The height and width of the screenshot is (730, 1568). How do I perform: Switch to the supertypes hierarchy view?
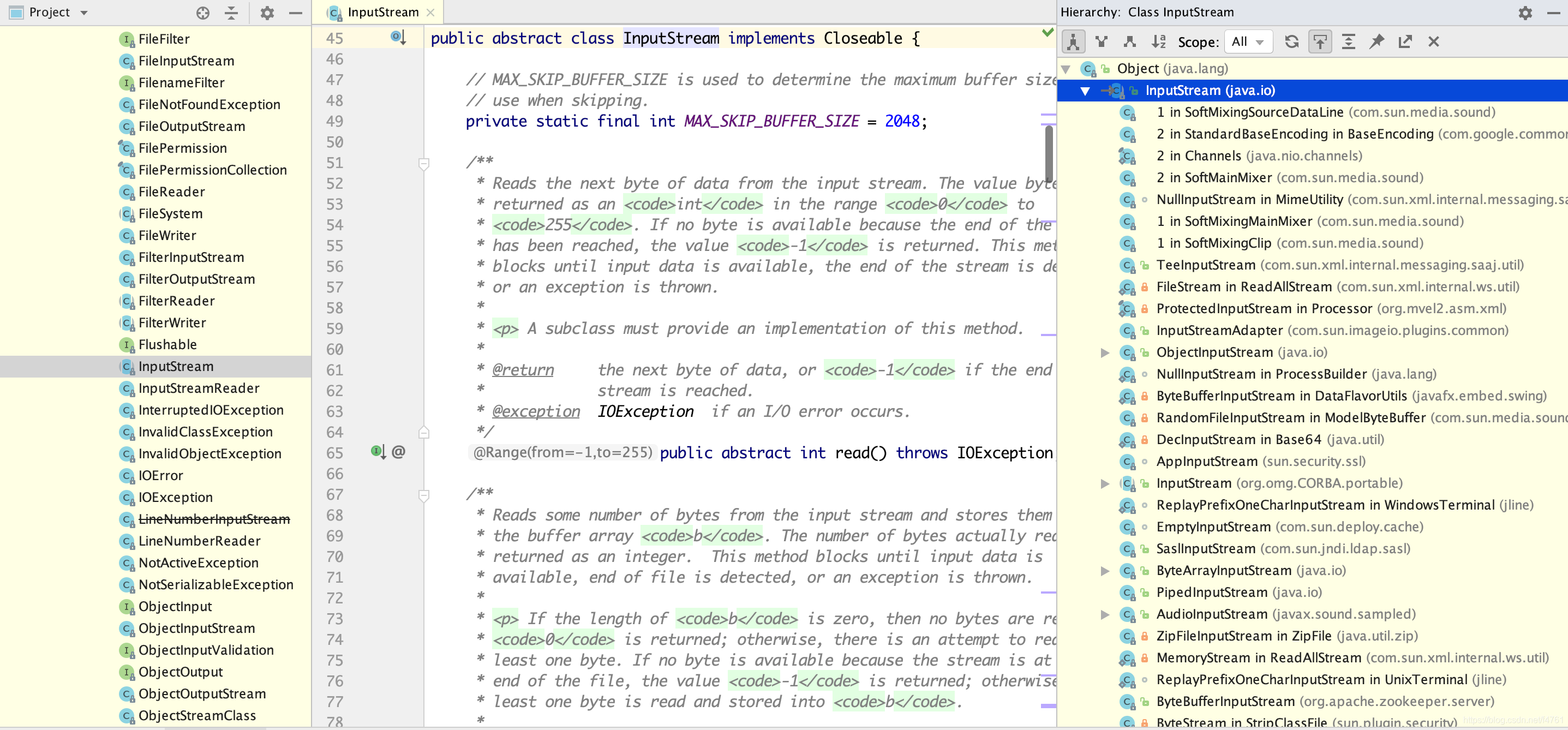(x=1101, y=41)
